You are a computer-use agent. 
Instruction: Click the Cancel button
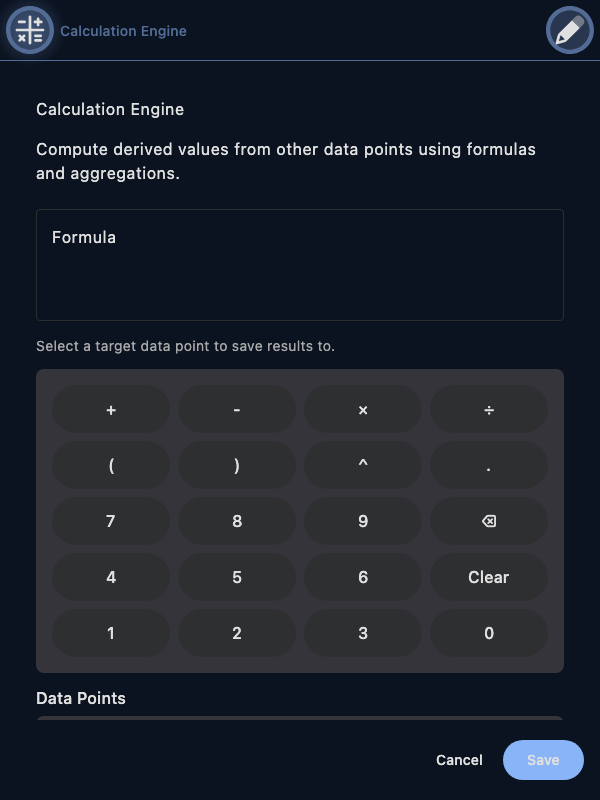(459, 760)
